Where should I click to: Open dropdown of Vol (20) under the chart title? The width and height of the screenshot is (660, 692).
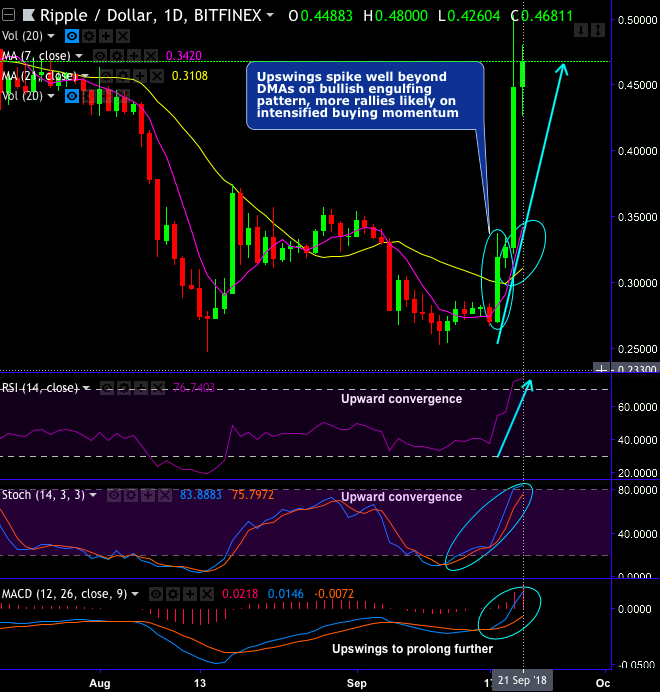point(51,36)
